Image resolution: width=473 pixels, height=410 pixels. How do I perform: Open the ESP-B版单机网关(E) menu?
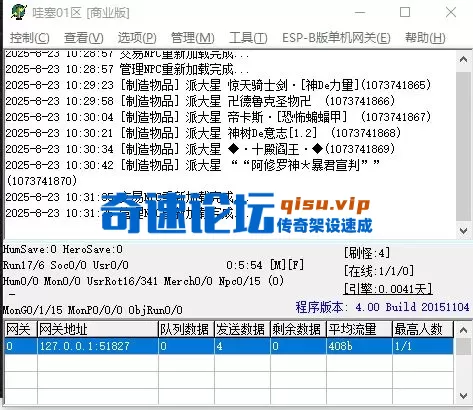click(336, 38)
